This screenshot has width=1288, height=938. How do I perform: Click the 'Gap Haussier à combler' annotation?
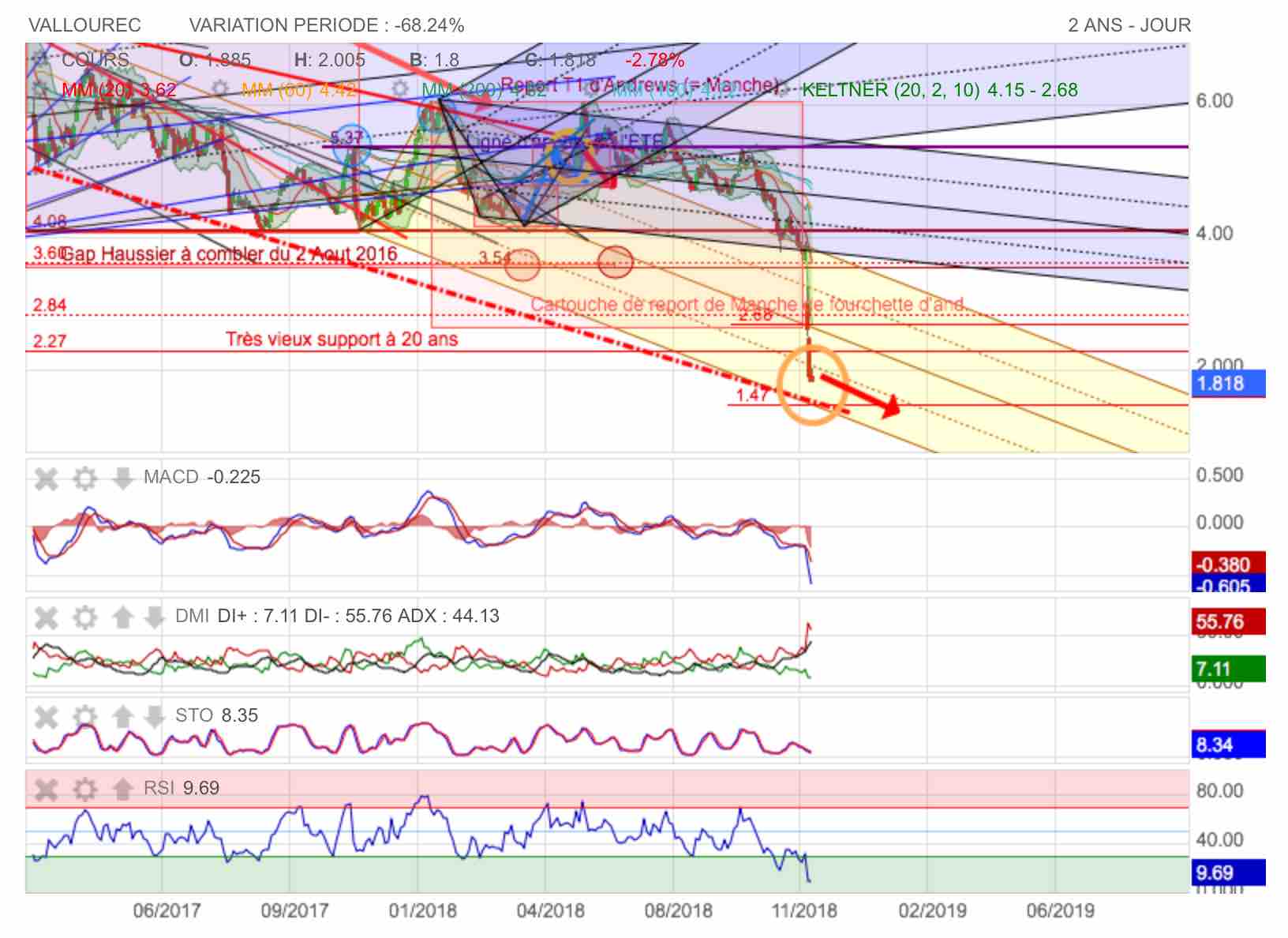pyautogui.click(x=229, y=254)
